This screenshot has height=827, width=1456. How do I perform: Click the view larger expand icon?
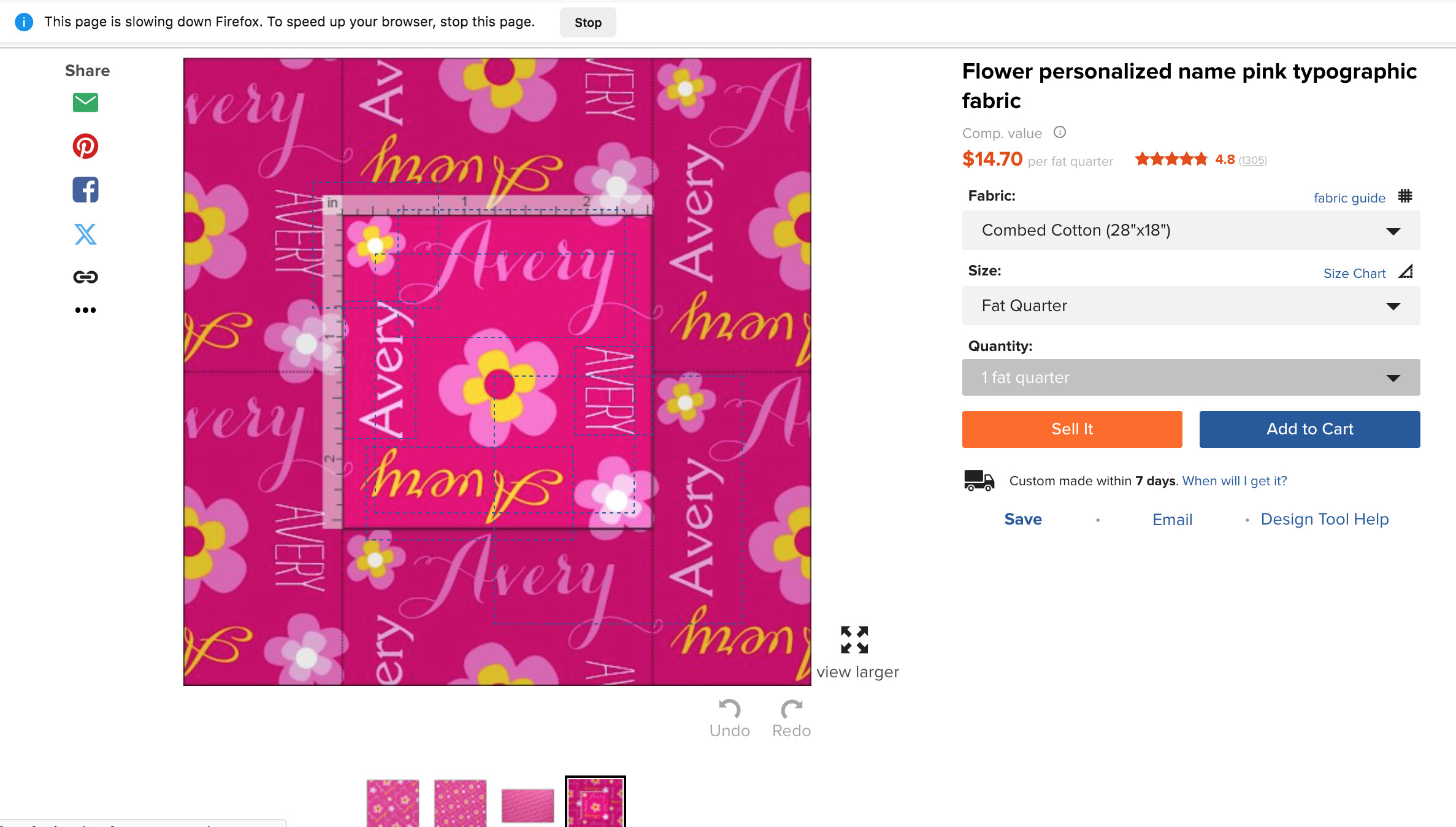[x=854, y=640]
